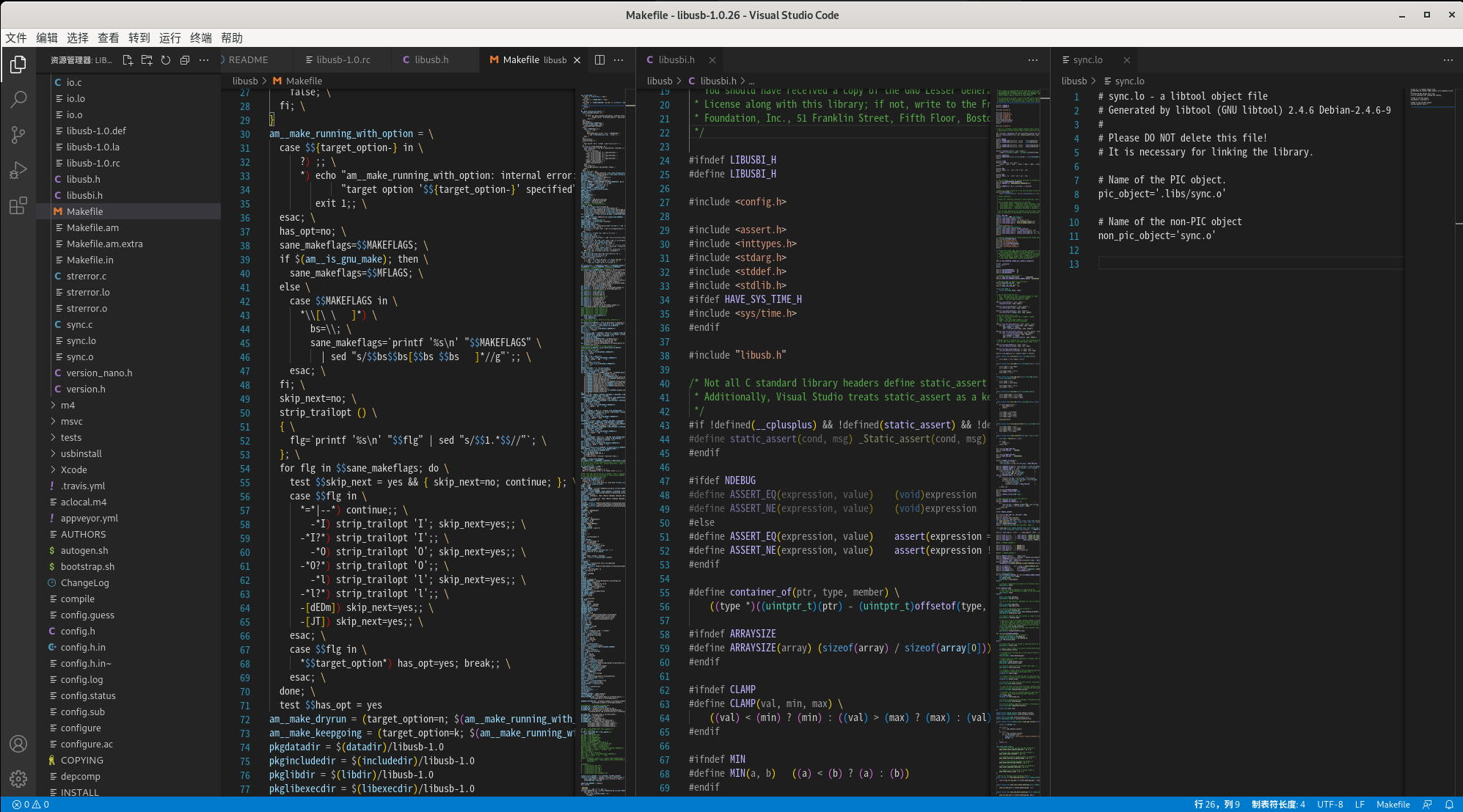This screenshot has width=1463, height=812.
Task: Open the Extensions view
Action: pos(18,205)
